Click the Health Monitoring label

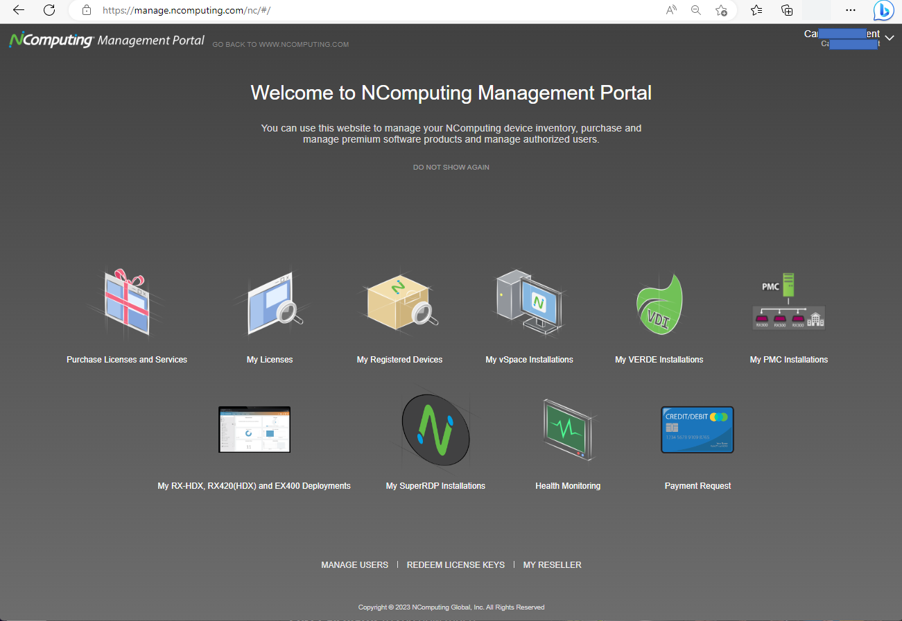tap(568, 486)
